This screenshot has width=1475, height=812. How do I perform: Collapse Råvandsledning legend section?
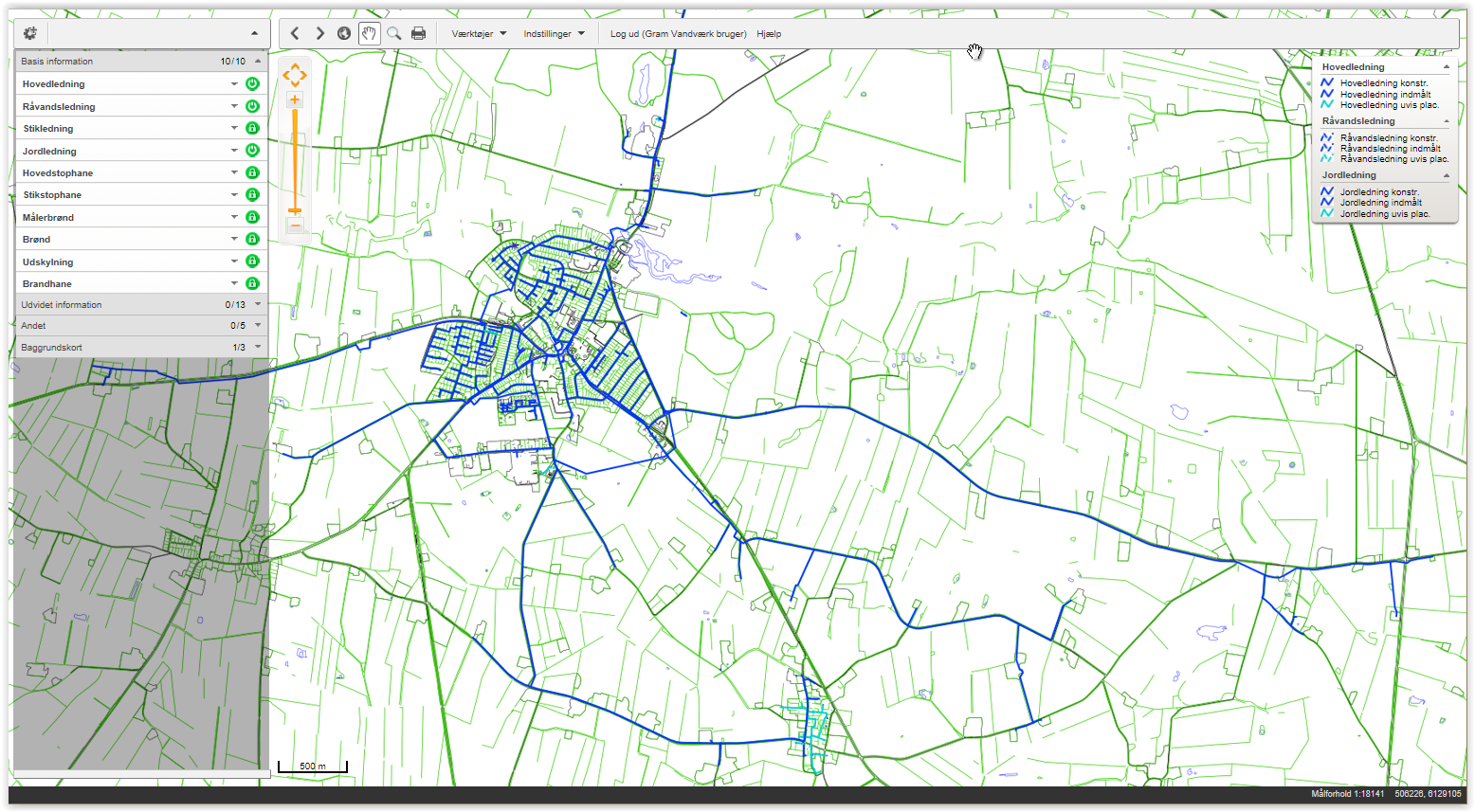[1447, 121]
